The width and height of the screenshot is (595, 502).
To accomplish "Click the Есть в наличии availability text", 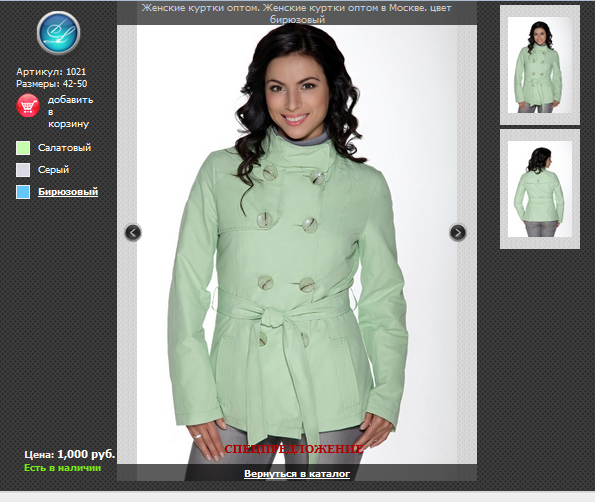I will point(63,468).
